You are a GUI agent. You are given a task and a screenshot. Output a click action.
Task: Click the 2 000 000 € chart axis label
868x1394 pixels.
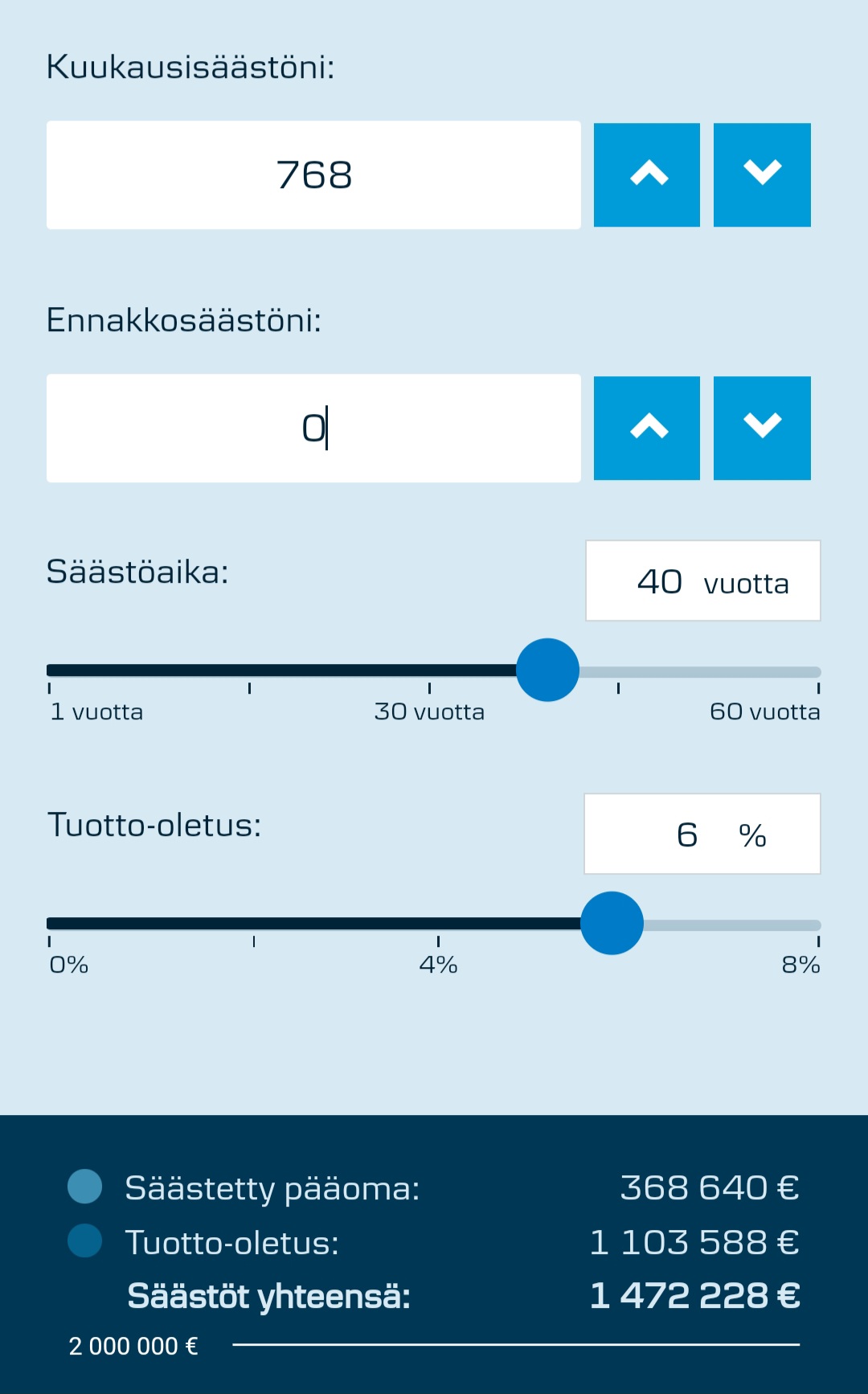(x=133, y=1346)
